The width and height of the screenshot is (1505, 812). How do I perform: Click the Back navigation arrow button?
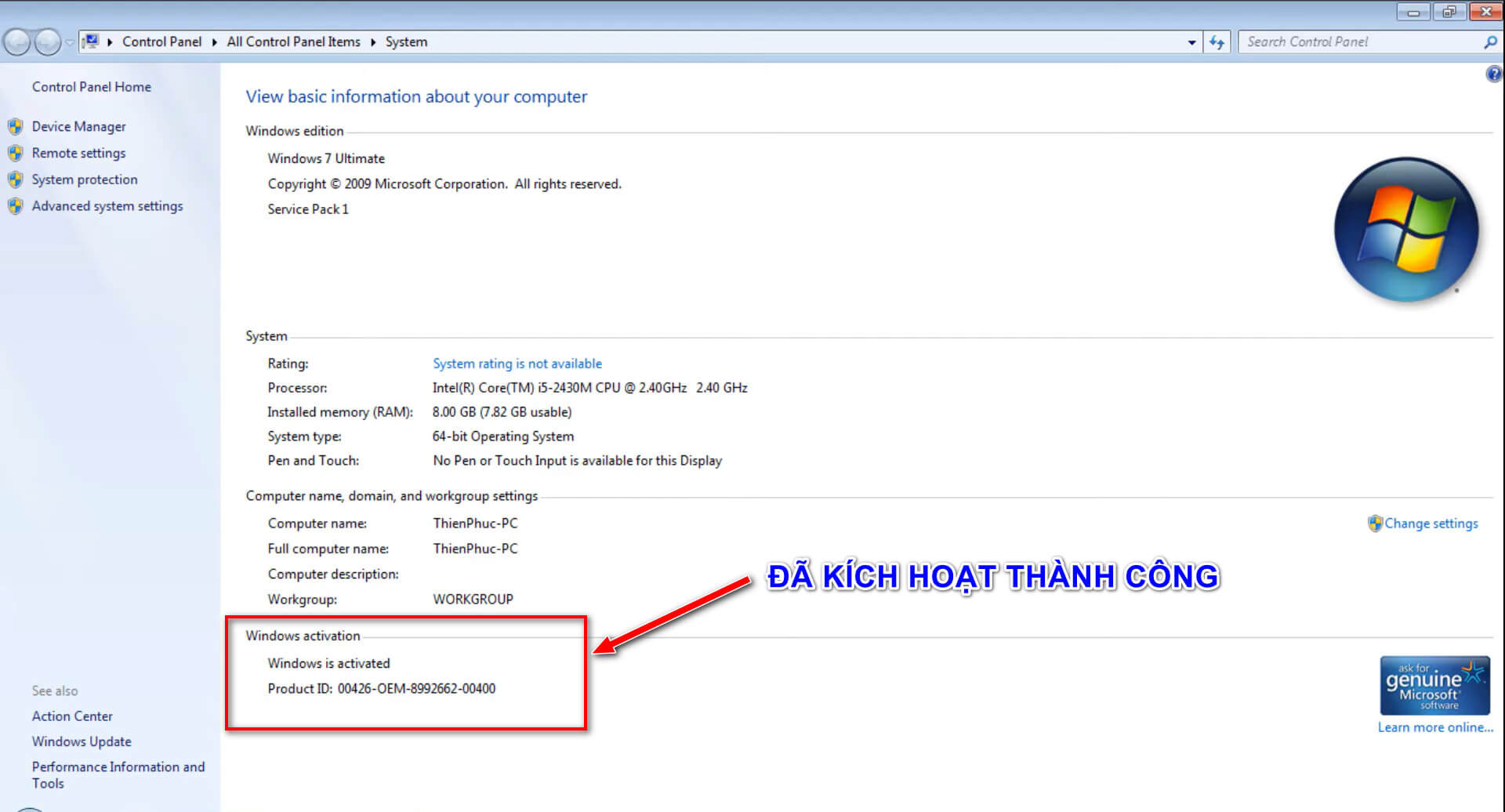click(17, 42)
